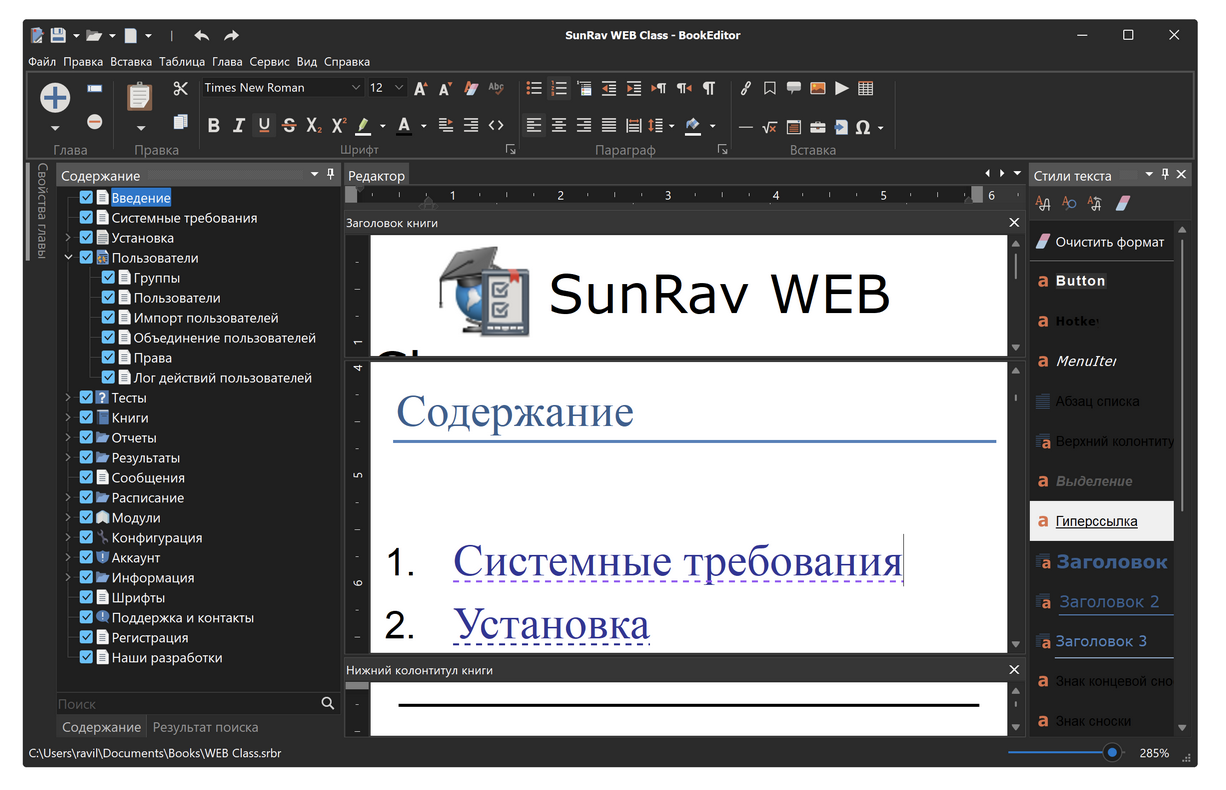Insert an image

point(818,88)
